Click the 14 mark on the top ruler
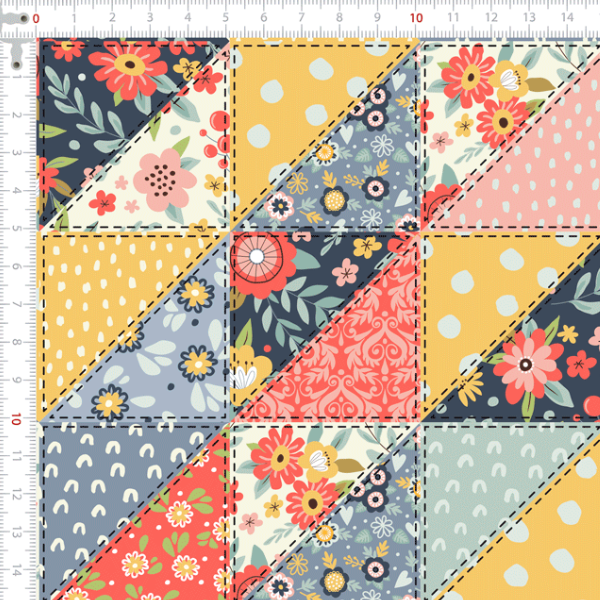 [x=567, y=18]
